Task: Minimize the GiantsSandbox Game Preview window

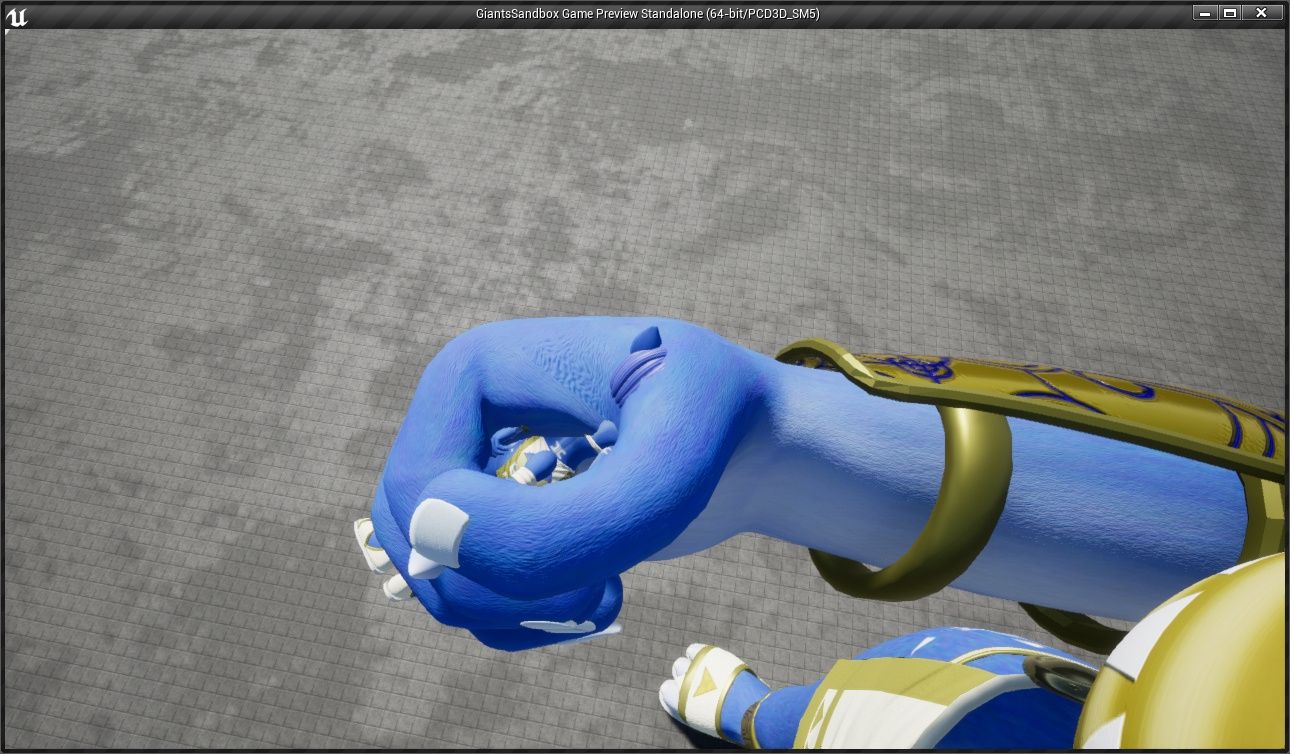Action: click(1206, 13)
